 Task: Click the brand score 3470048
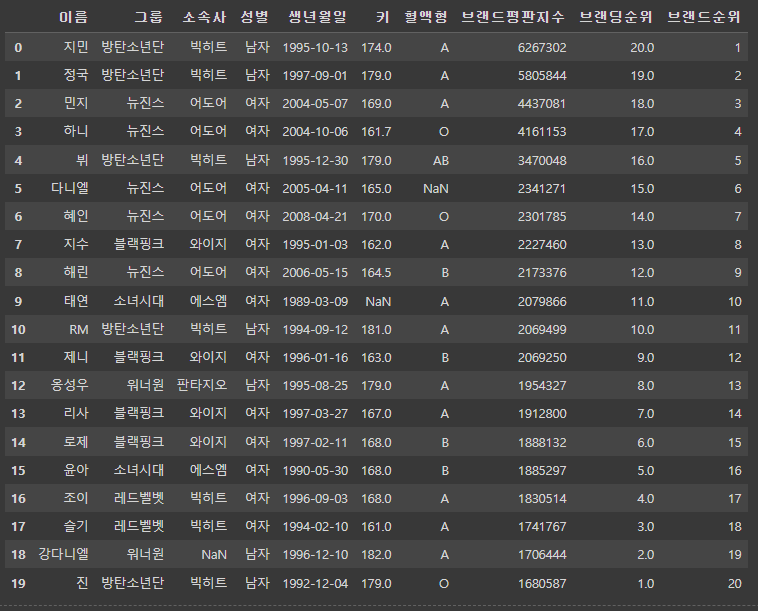tap(542, 161)
